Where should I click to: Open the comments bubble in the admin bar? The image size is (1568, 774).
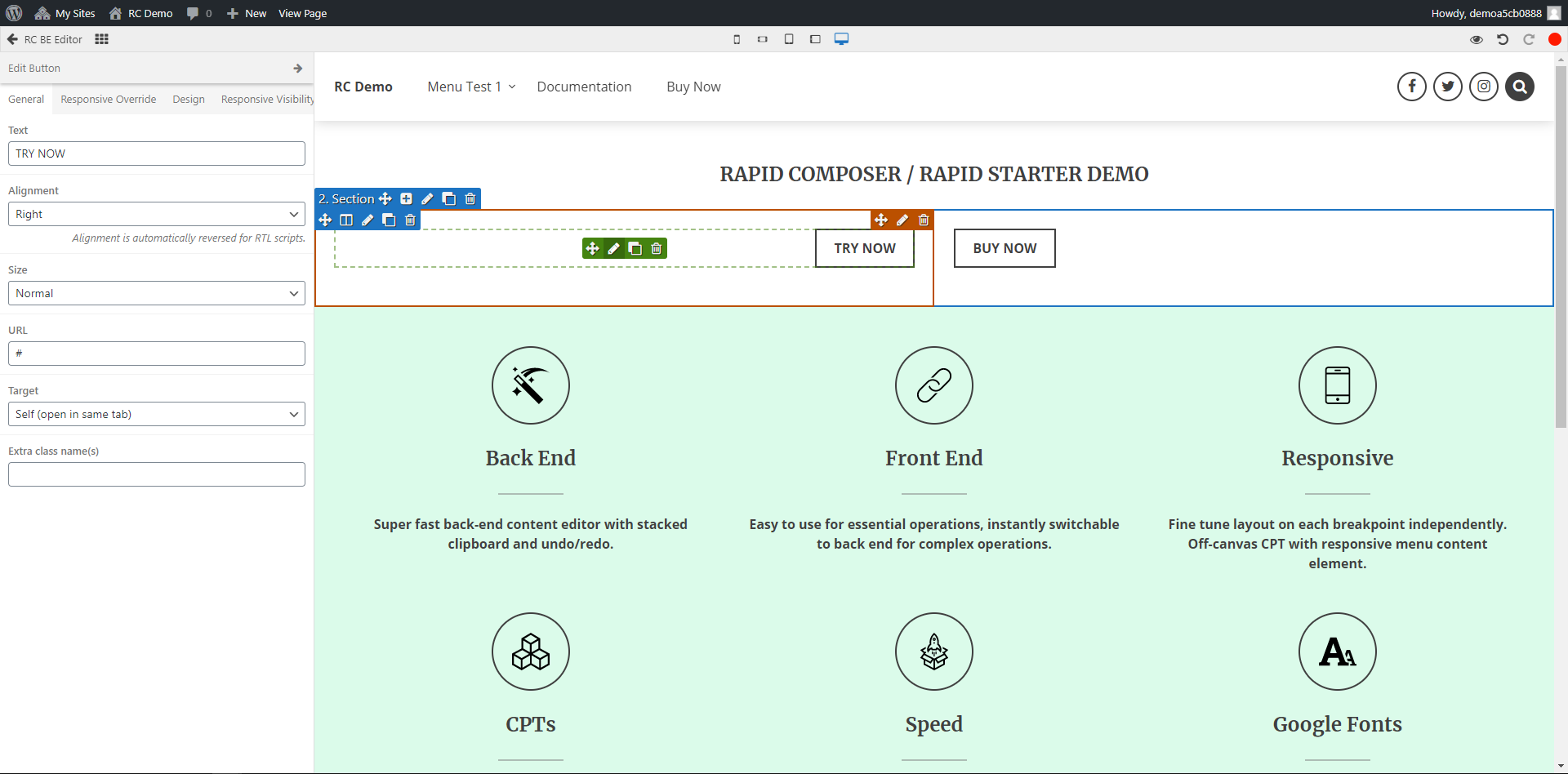click(199, 13)
